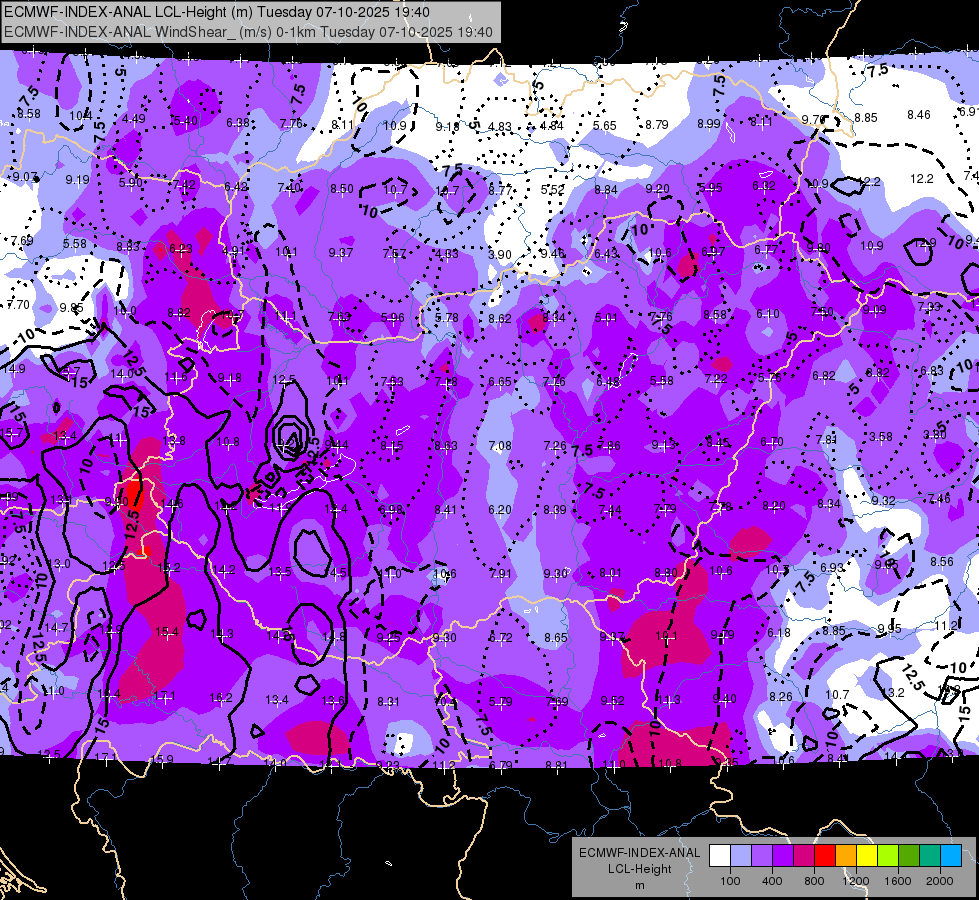
Task: Click the wind shear value '8.46'
Action: 918,114
